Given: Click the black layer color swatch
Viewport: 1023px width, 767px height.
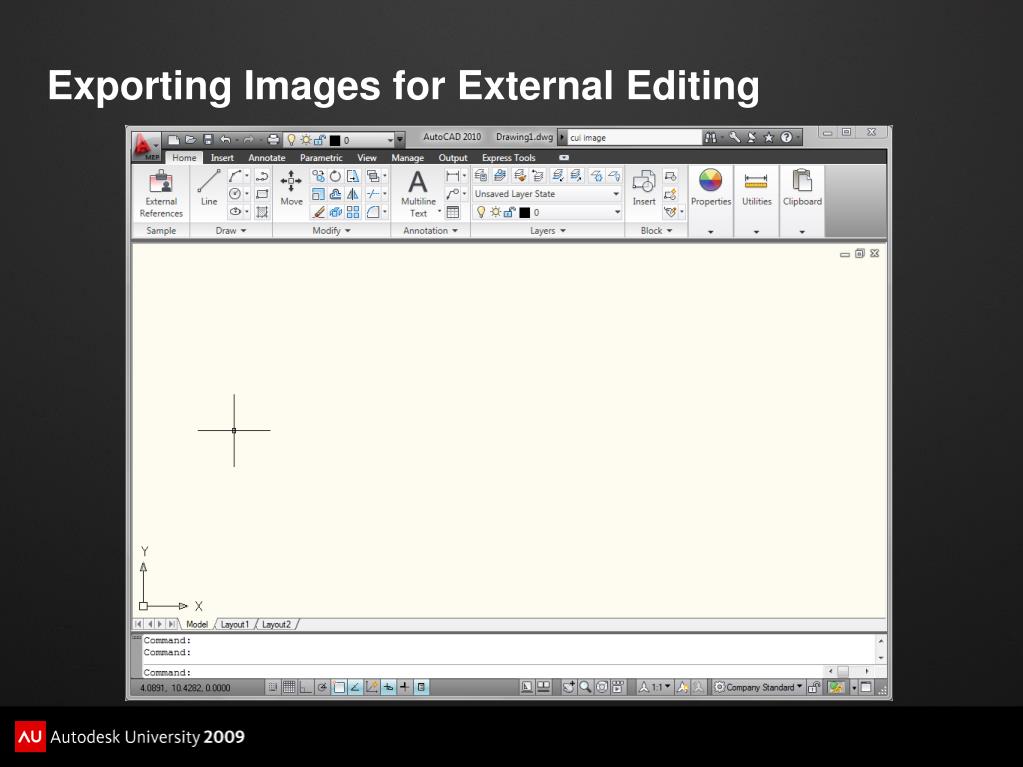Looking at the screenshot, I should [x=524, y=212].
